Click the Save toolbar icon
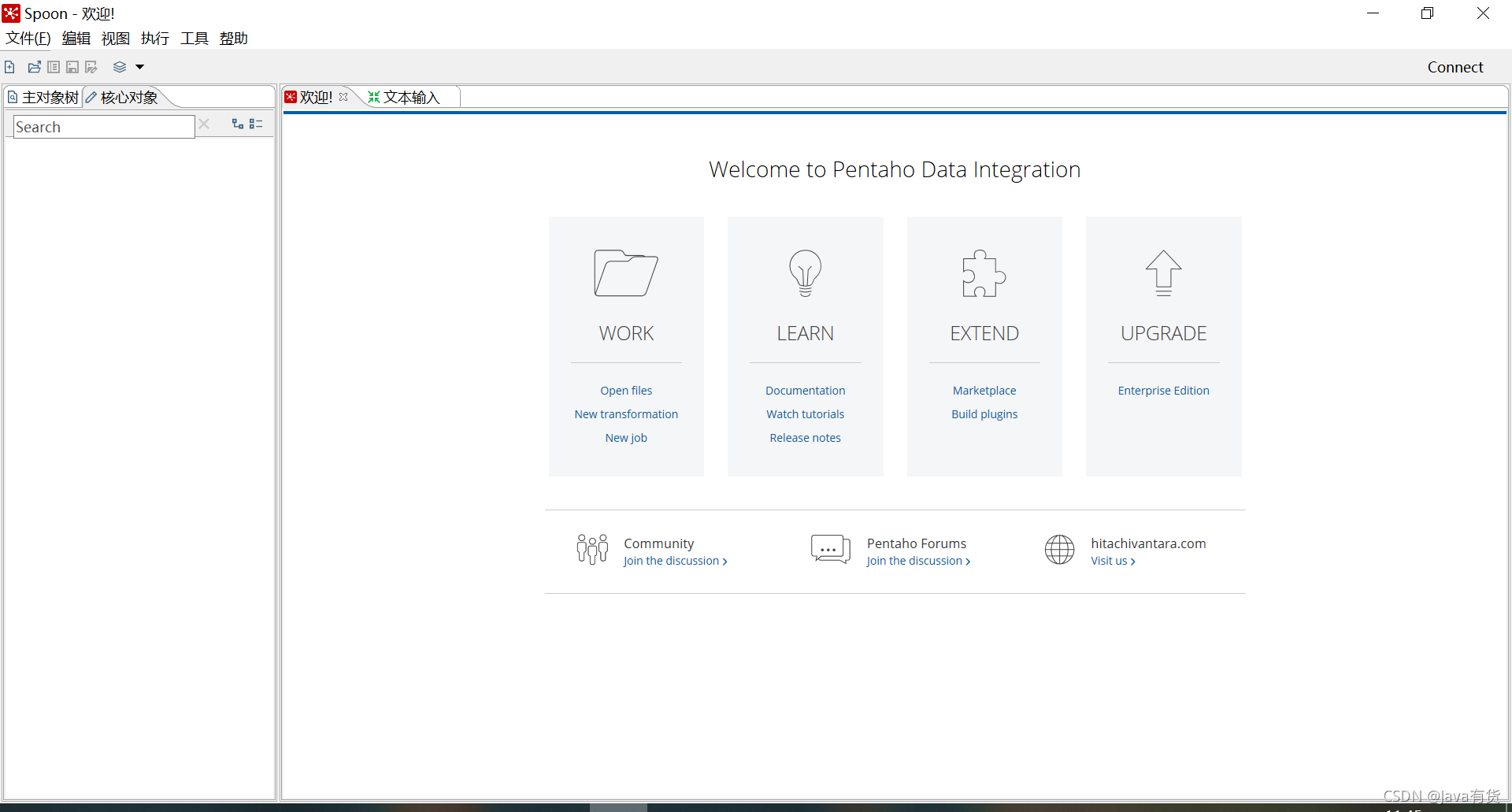This screenshot has height=812, width=1512. [x=72, y=67]
